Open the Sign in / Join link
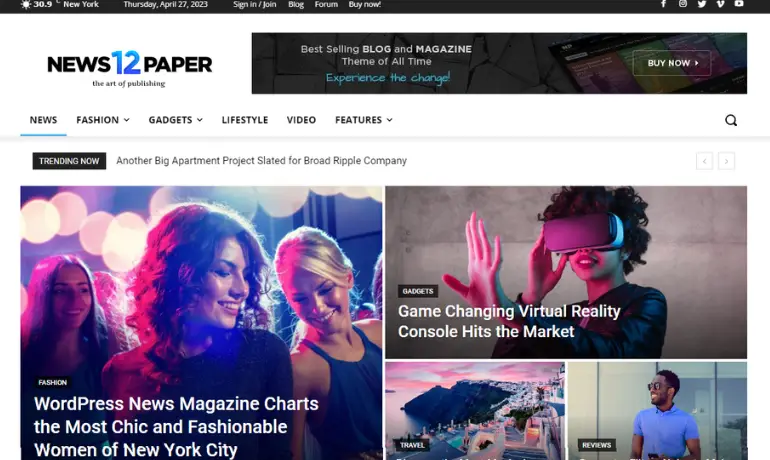This screenshot has width=770, height=460. click(254, 4)
